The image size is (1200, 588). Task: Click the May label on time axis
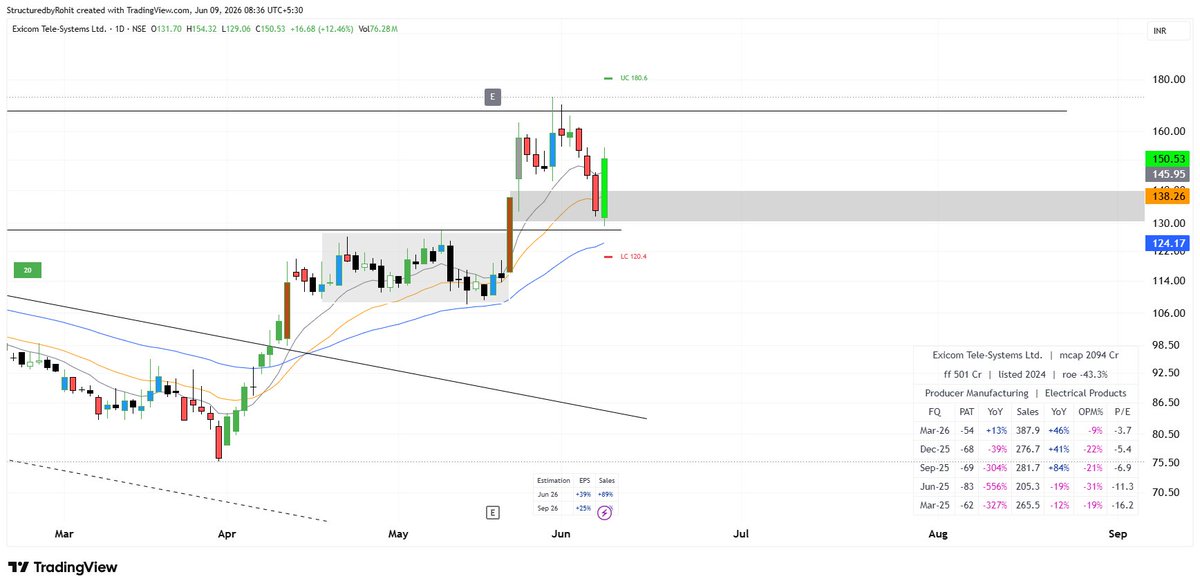click(x=399, y=534)
